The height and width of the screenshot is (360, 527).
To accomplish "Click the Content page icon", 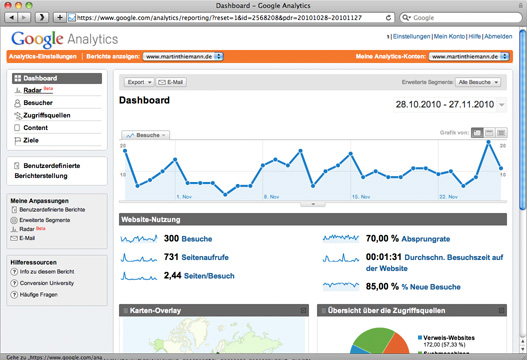I will [x=17, y=128].
